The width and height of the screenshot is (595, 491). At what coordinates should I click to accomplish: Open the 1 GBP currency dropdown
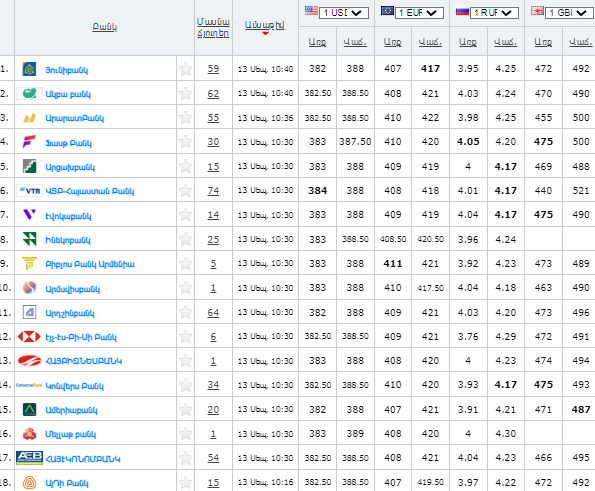pyautogui.click(x=569, y=13)
